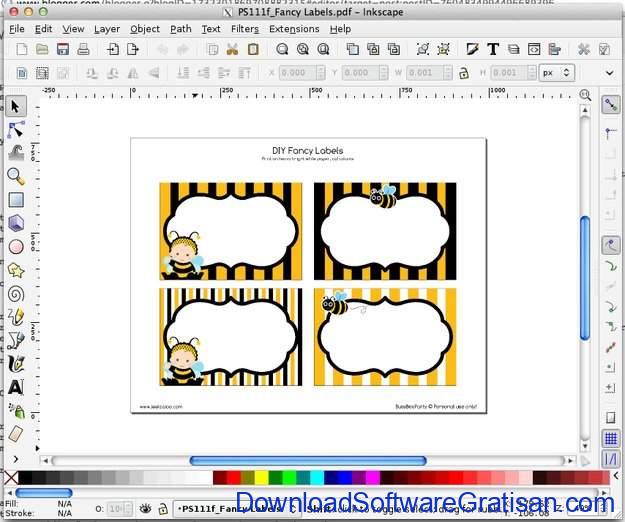Select the Star polygon tool

[x=16, y=270]
